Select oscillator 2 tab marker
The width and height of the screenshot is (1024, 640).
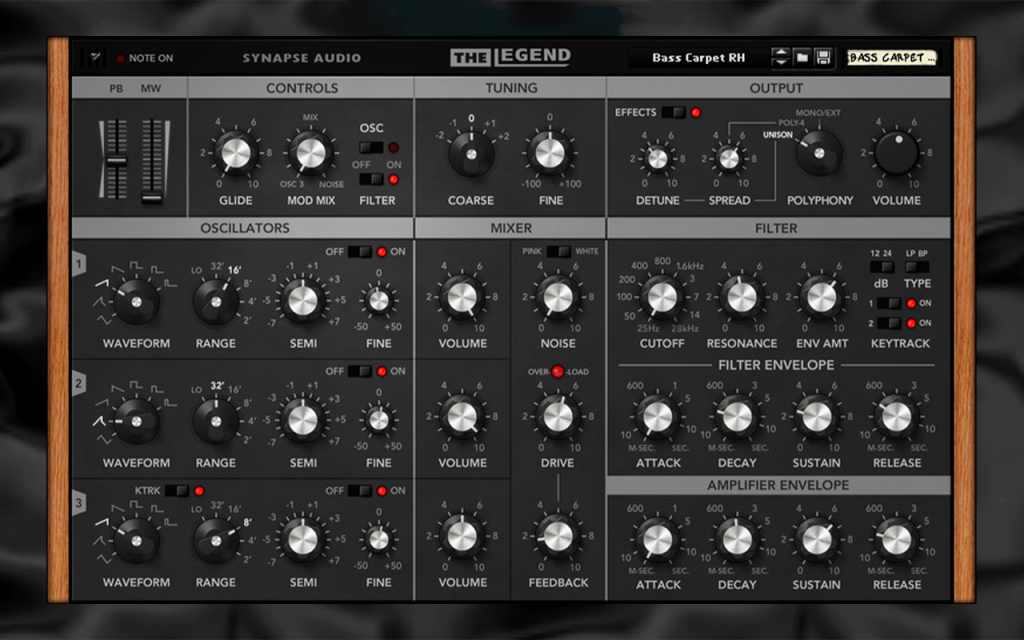79,383
